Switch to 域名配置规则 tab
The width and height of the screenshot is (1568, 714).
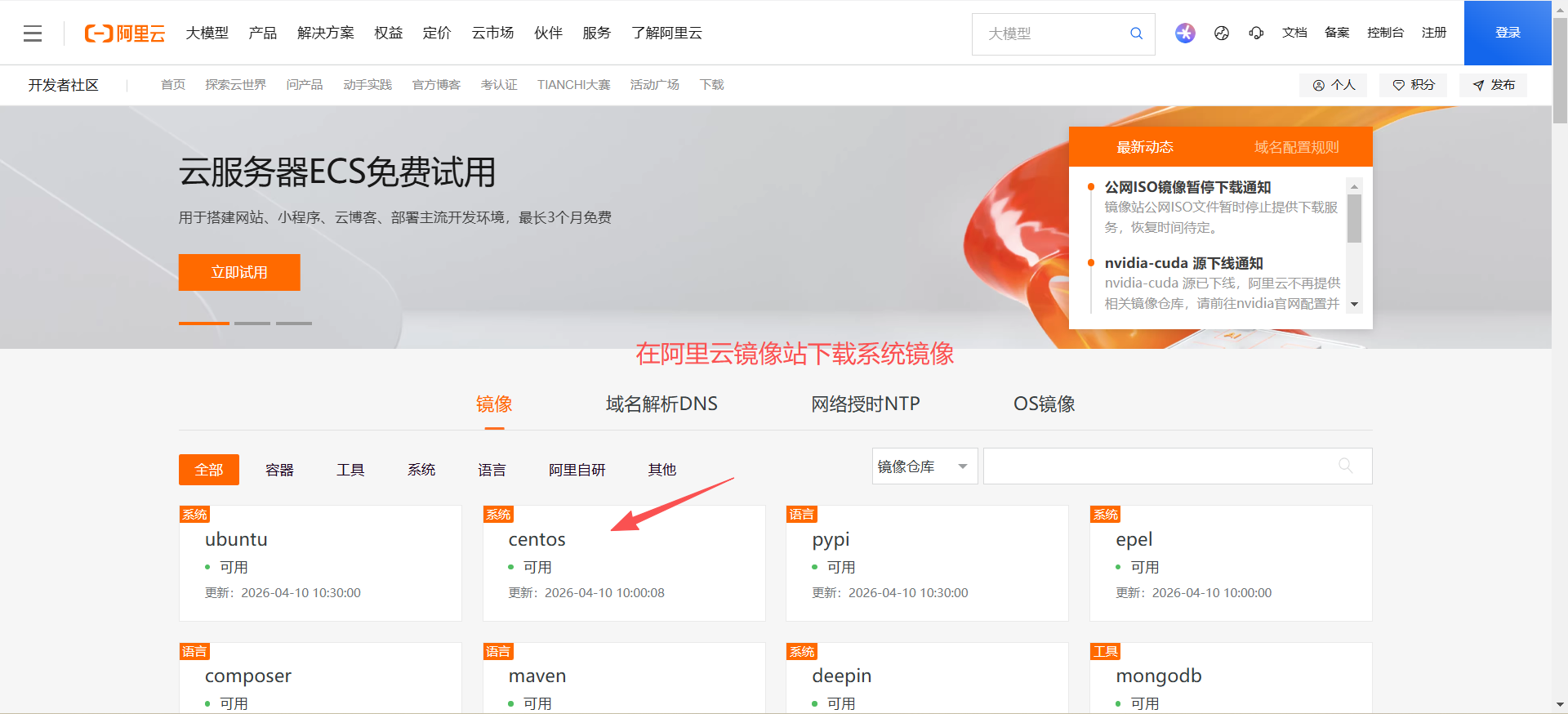(1297, 147)
